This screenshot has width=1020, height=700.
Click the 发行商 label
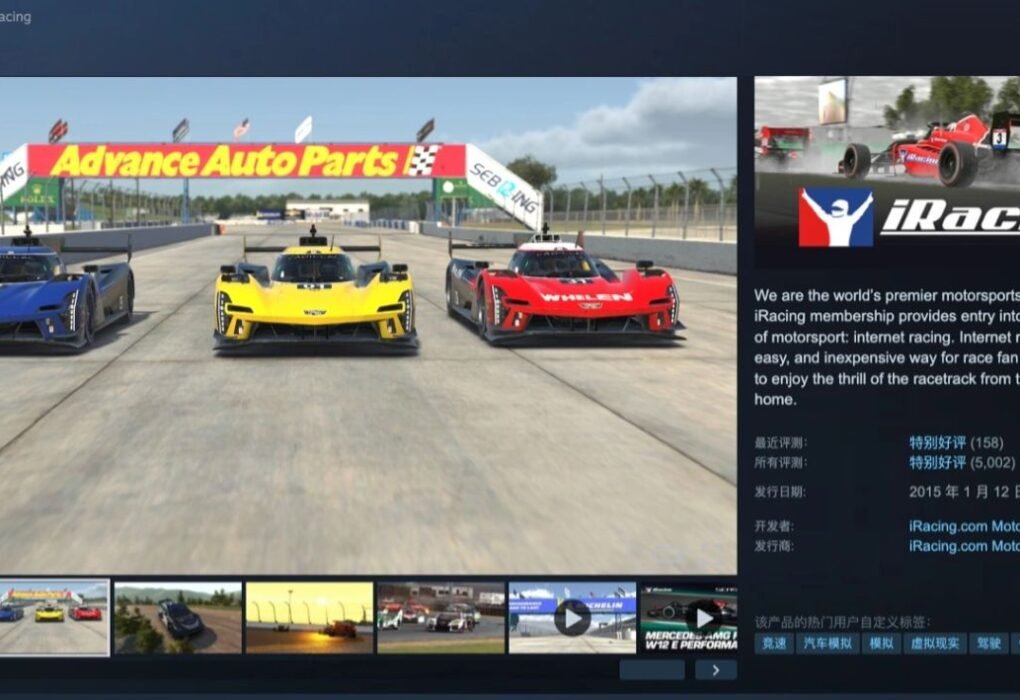pos(774,546)
